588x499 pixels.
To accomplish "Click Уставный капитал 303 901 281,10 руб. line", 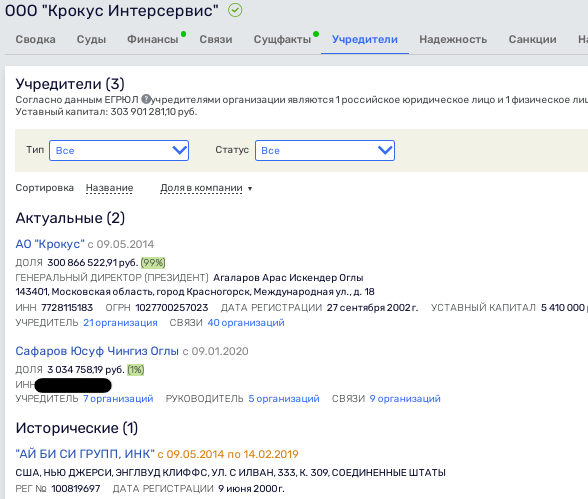I will 106,112.
